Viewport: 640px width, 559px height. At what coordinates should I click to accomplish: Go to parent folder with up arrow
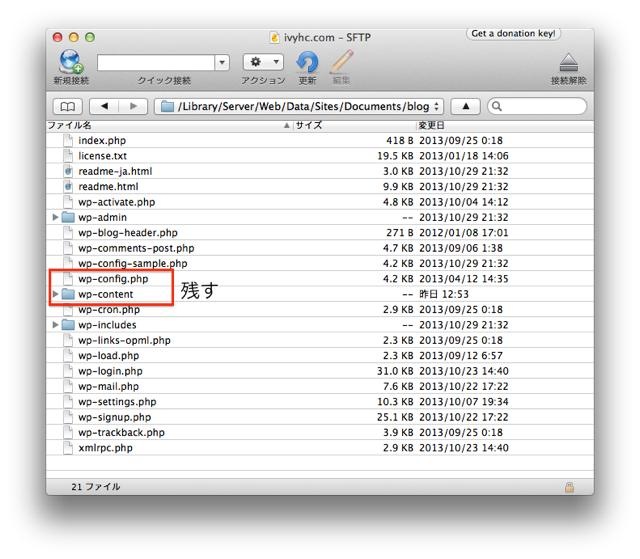465,106
